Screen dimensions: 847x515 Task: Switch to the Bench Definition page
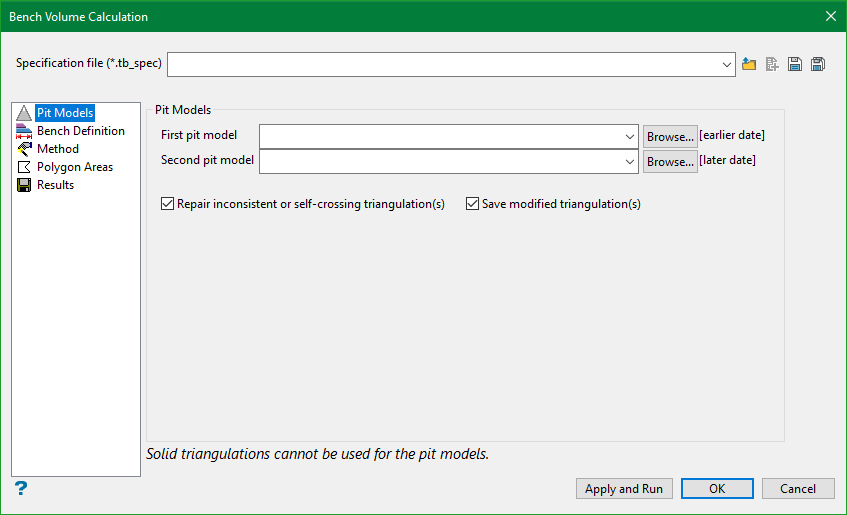80,131
